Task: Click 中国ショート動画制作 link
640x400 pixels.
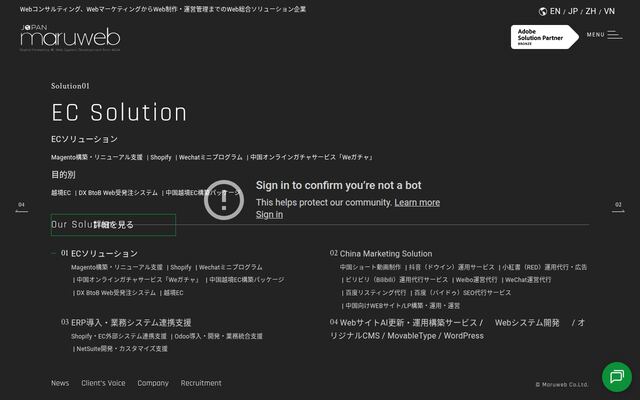Action: [370, 267]
